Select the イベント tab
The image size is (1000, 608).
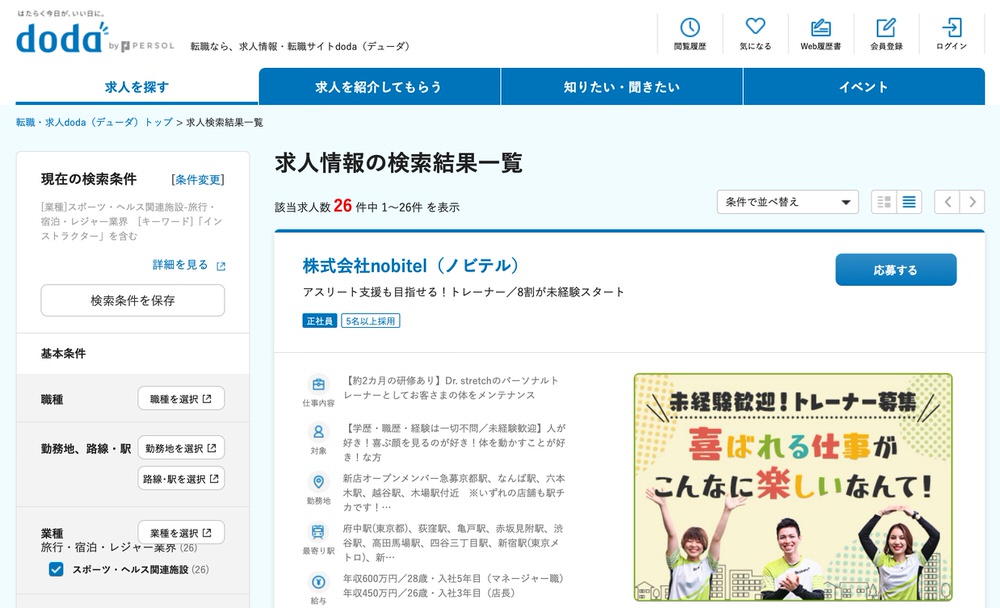[x=863, y=87]
